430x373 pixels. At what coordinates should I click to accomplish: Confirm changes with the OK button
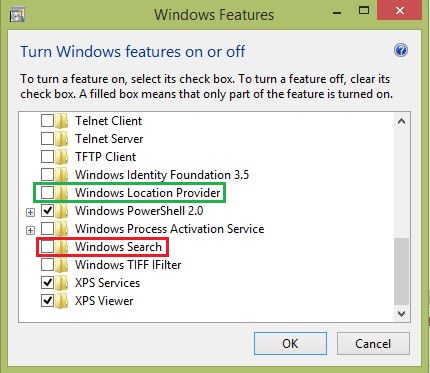point(290,344)
